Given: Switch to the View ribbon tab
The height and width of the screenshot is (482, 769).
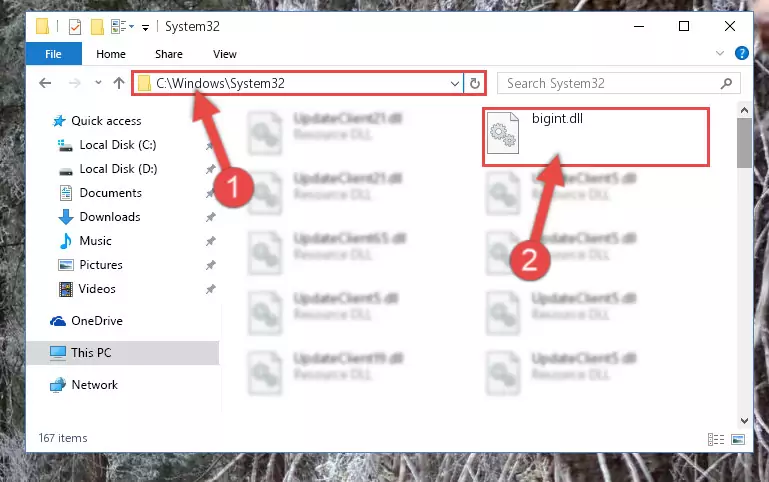Looking at the screenshot, I should (x=225, y=54).
